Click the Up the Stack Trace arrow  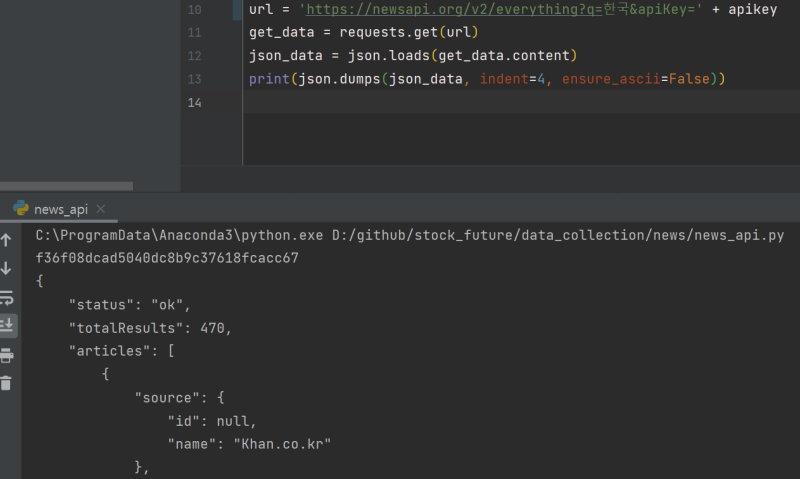pyautogui.click(x=6, y=240)
